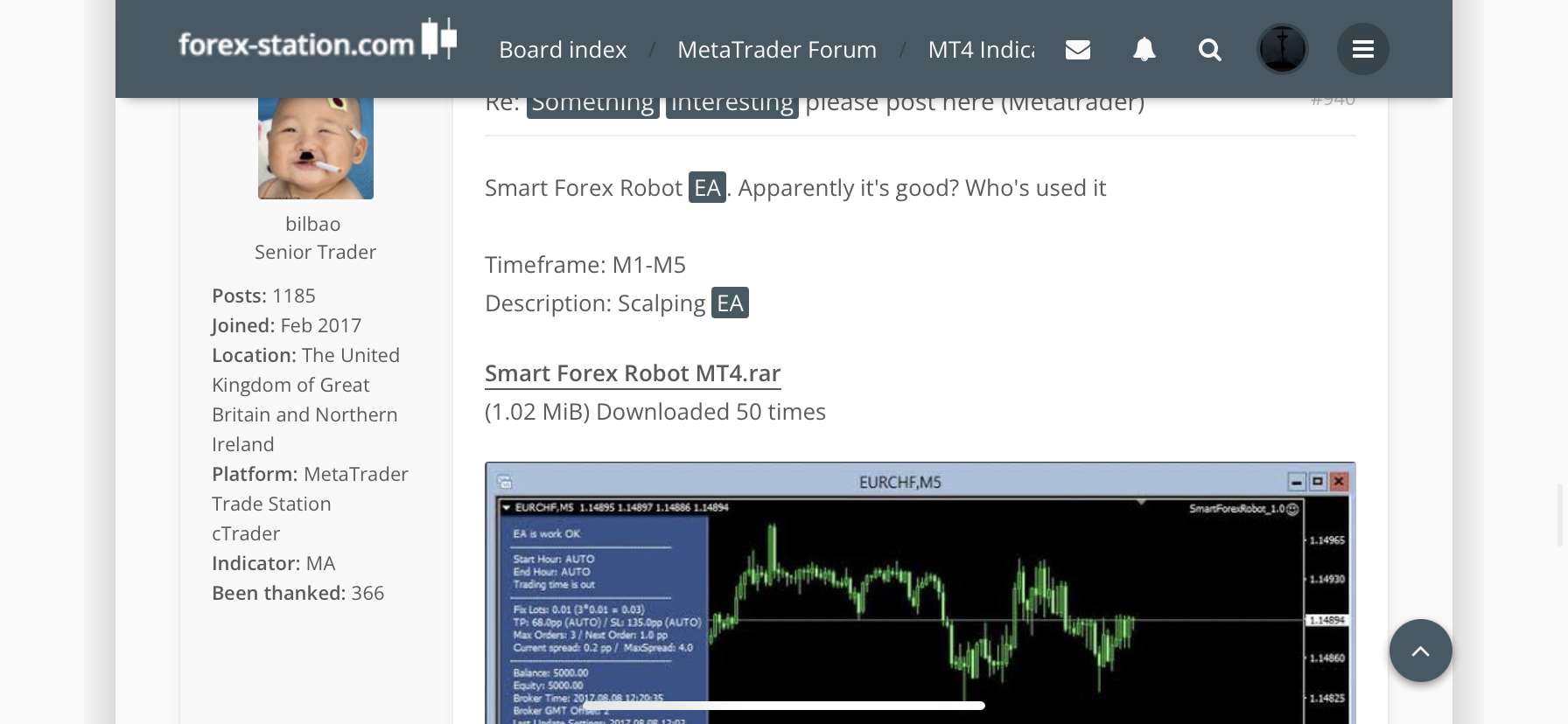
Task: Click the 'Posts: 1185' text
Action: pyautogui.click(x=263, y=296)
